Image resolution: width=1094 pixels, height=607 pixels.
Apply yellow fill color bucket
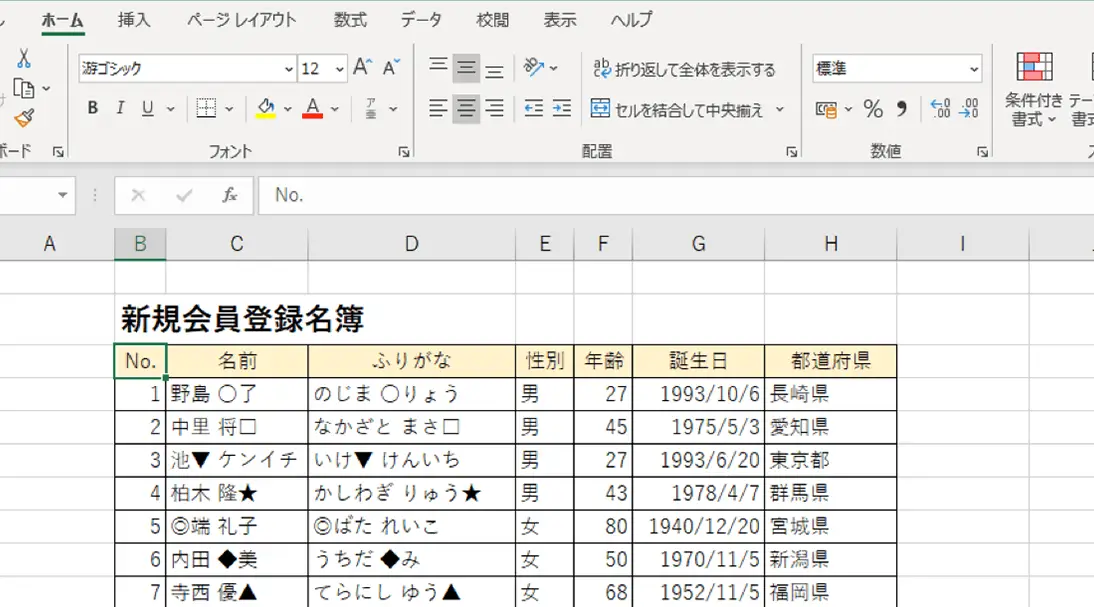[266, 108]
